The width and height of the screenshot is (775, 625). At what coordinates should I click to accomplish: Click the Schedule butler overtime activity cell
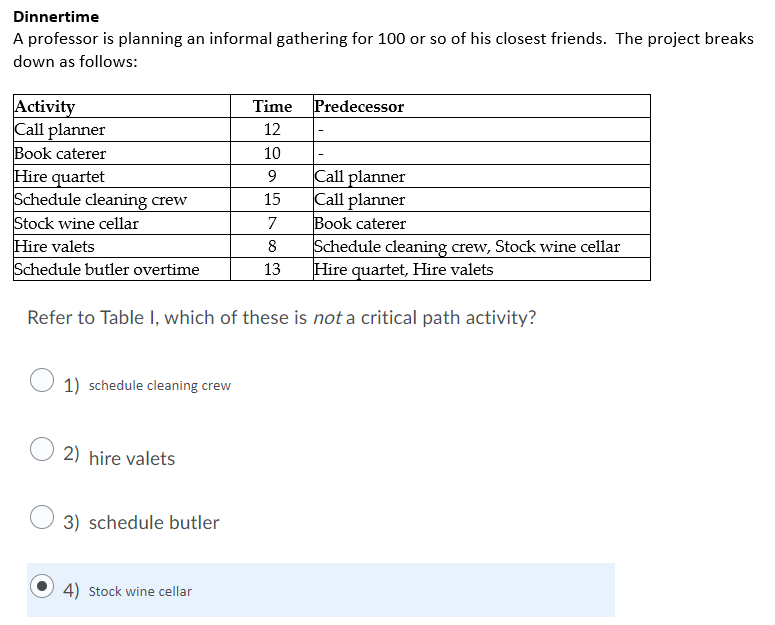(x=122, y=269)
